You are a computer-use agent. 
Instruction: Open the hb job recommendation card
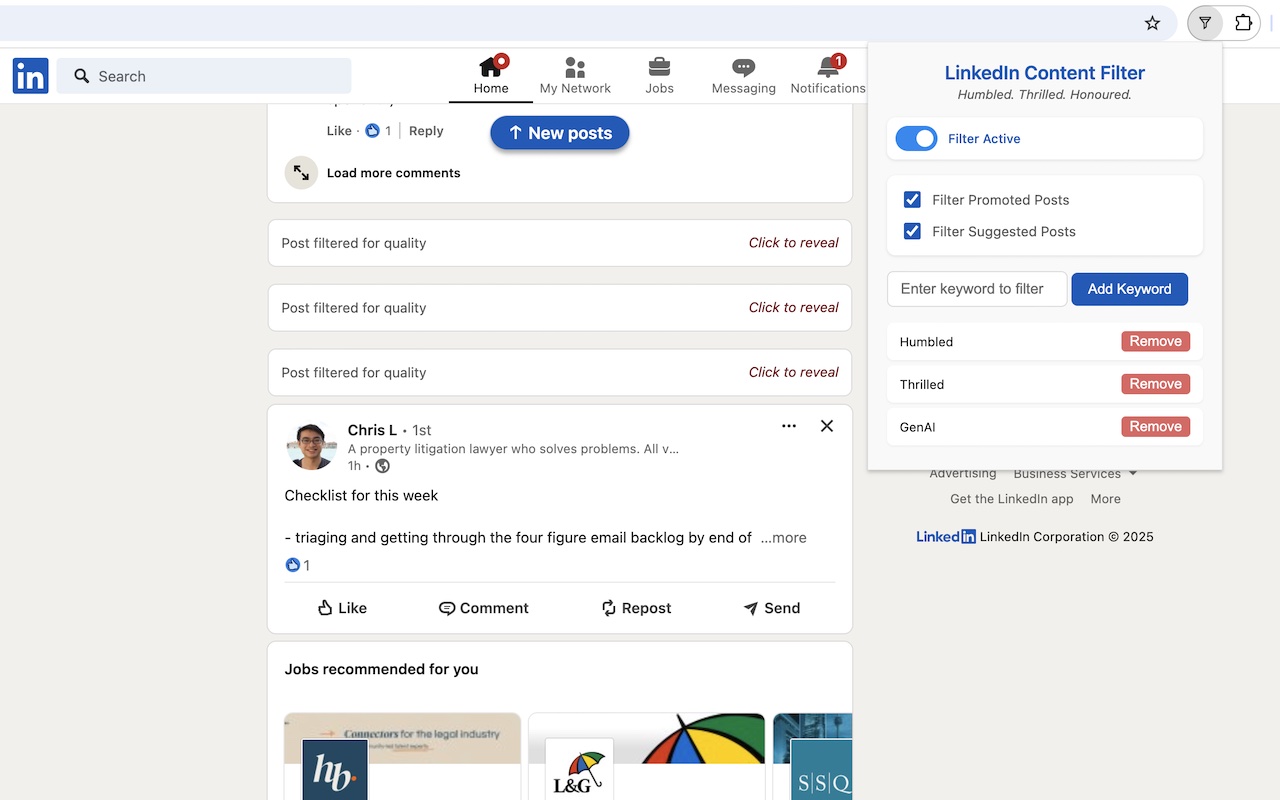click(x=402, y=756)
